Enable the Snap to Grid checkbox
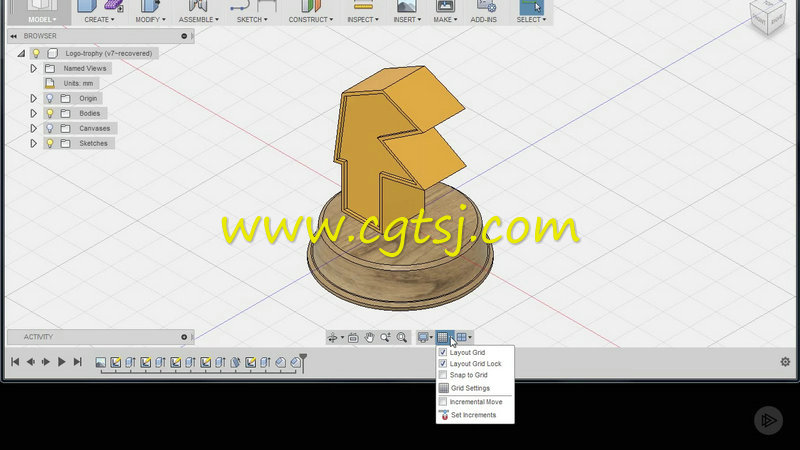 [443, 375]
